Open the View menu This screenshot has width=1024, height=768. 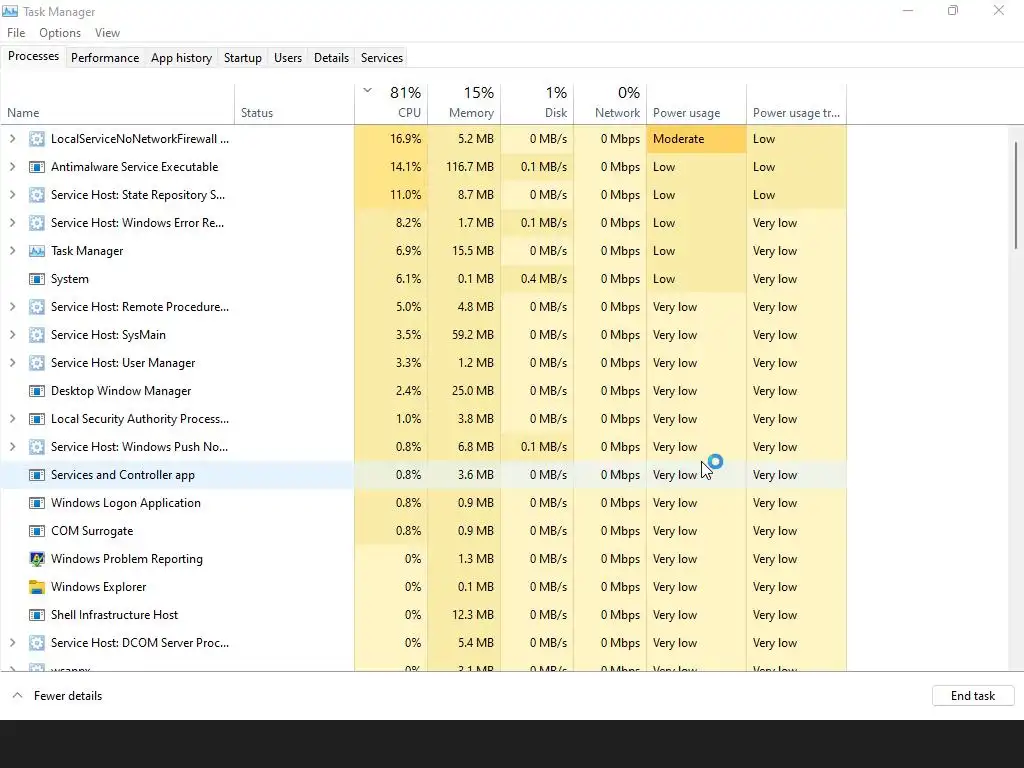tap(107, 33)
